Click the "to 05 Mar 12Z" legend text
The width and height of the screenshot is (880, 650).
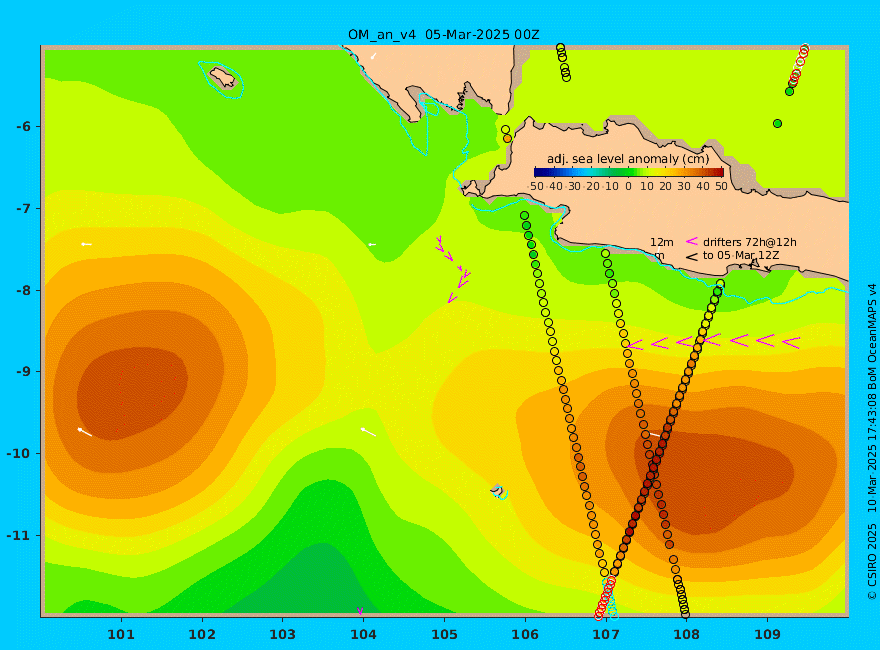tap(741, 256)
